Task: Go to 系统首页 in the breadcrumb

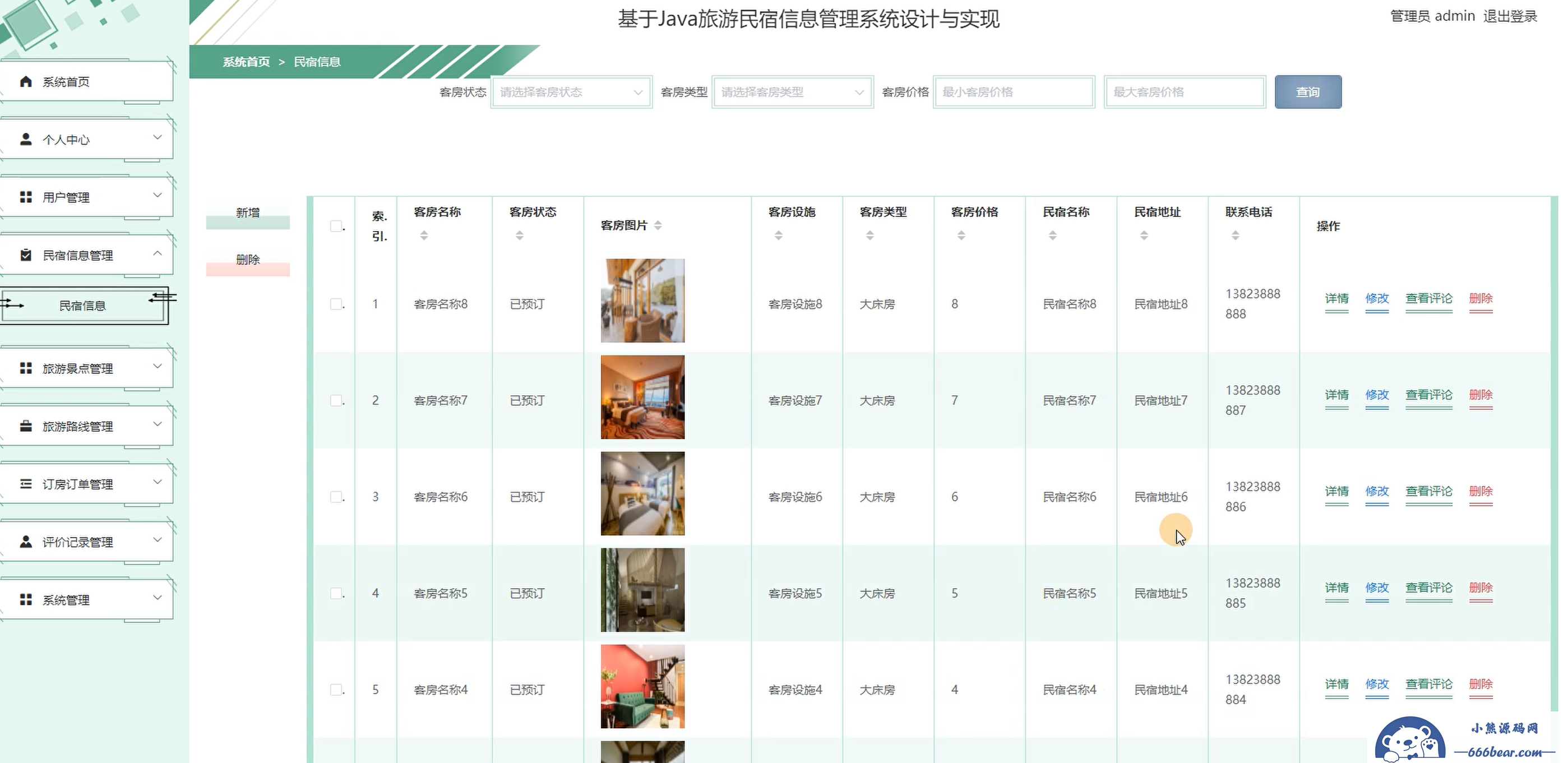Action: tap(246, 62)
